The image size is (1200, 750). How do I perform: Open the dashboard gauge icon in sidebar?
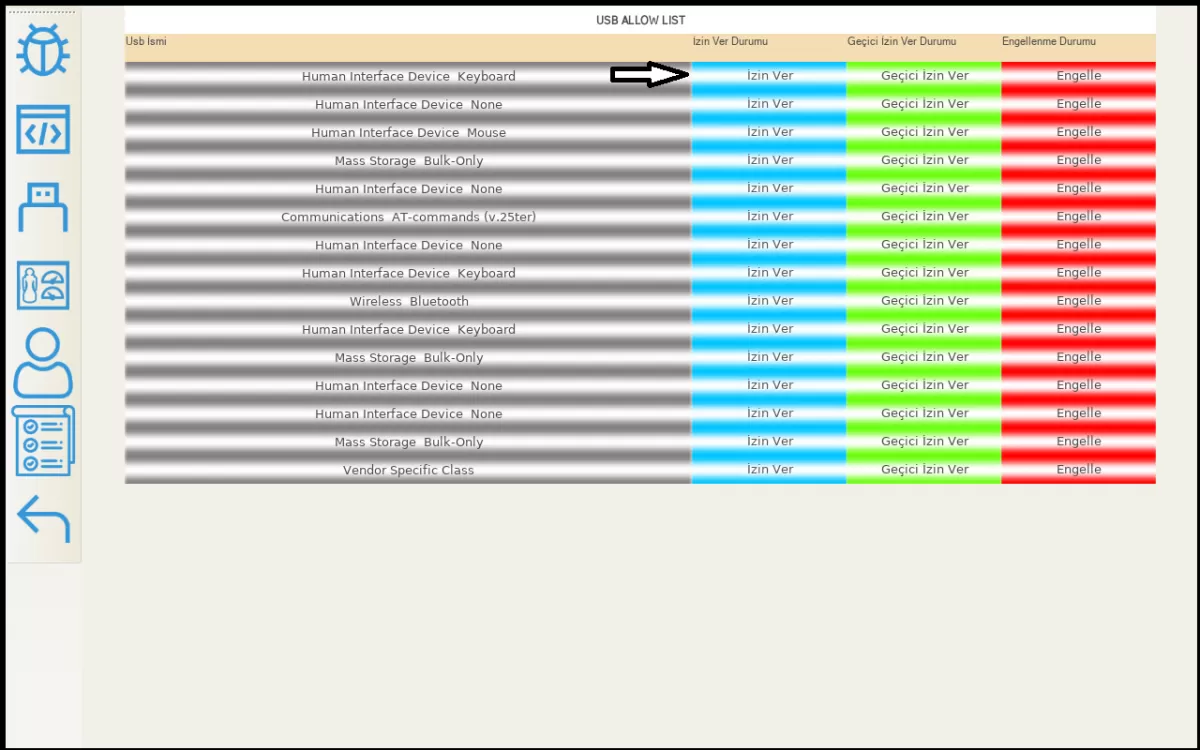coord(43,286)
